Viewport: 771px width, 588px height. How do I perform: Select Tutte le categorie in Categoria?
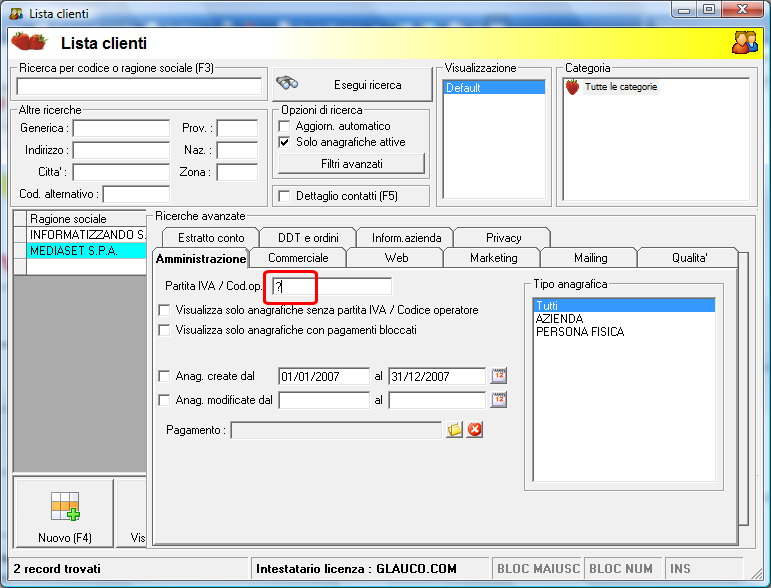(621, 87)
